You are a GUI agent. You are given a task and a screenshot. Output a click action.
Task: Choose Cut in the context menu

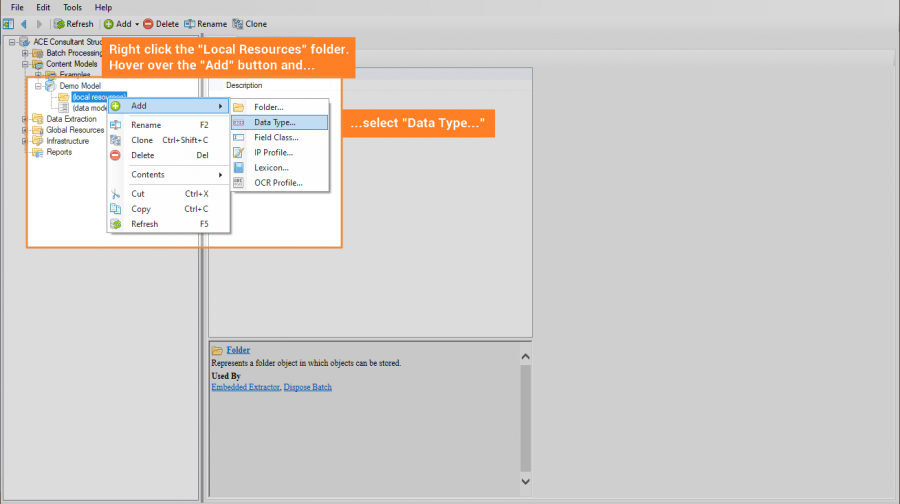[x=169, y=194]
